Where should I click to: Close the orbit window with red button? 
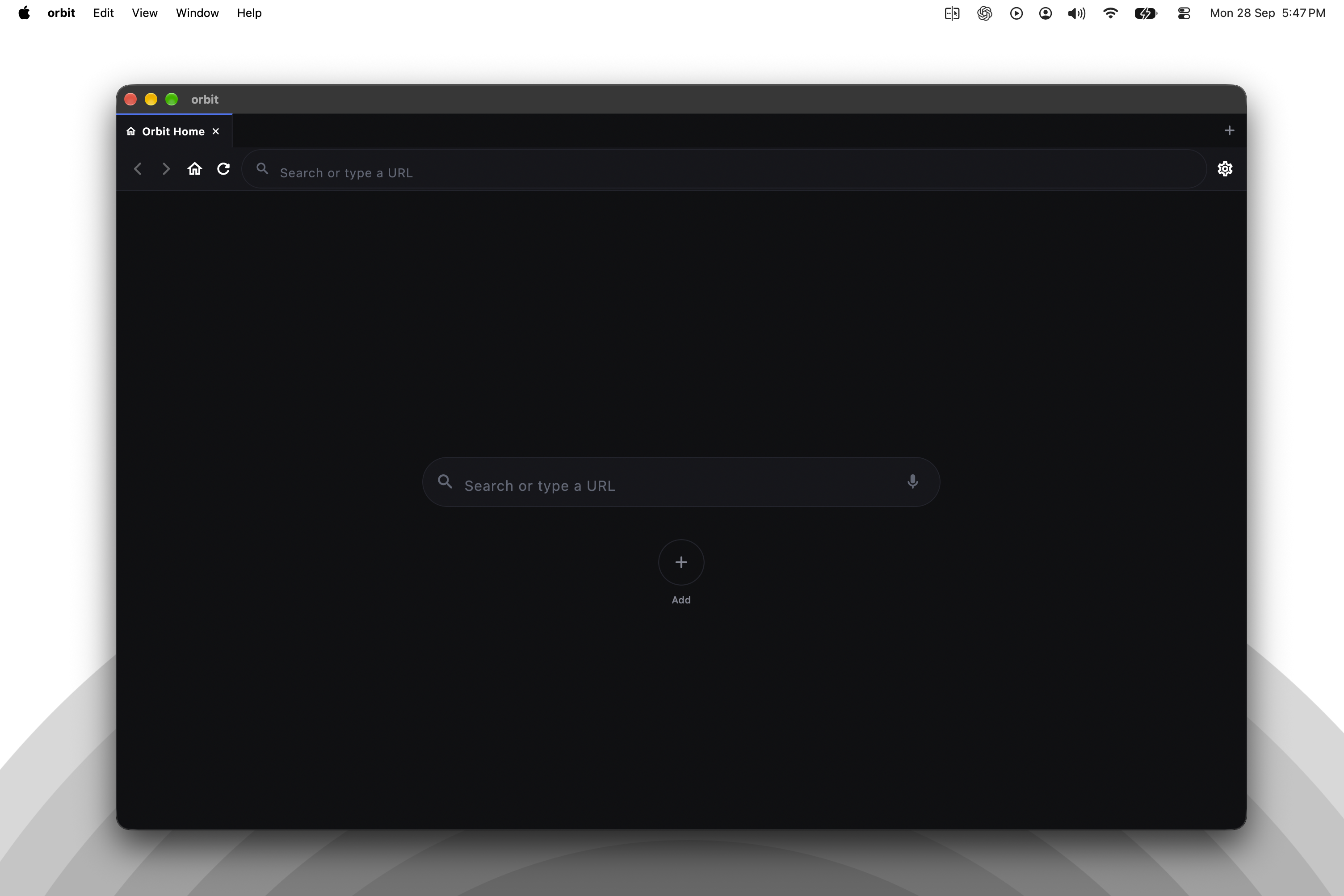tap(130, 100)
